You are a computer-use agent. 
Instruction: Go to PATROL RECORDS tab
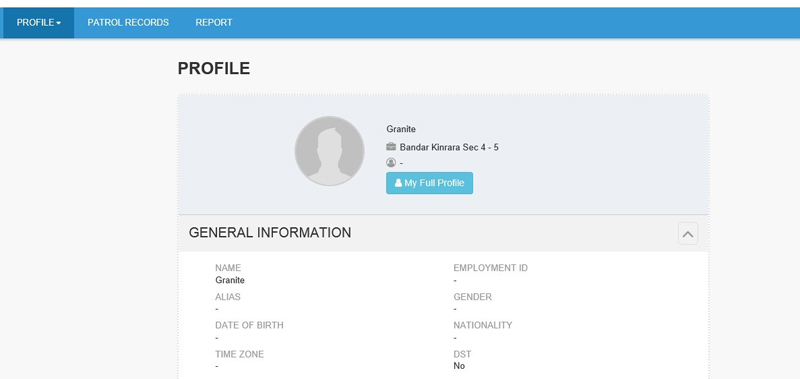point(128,22)
